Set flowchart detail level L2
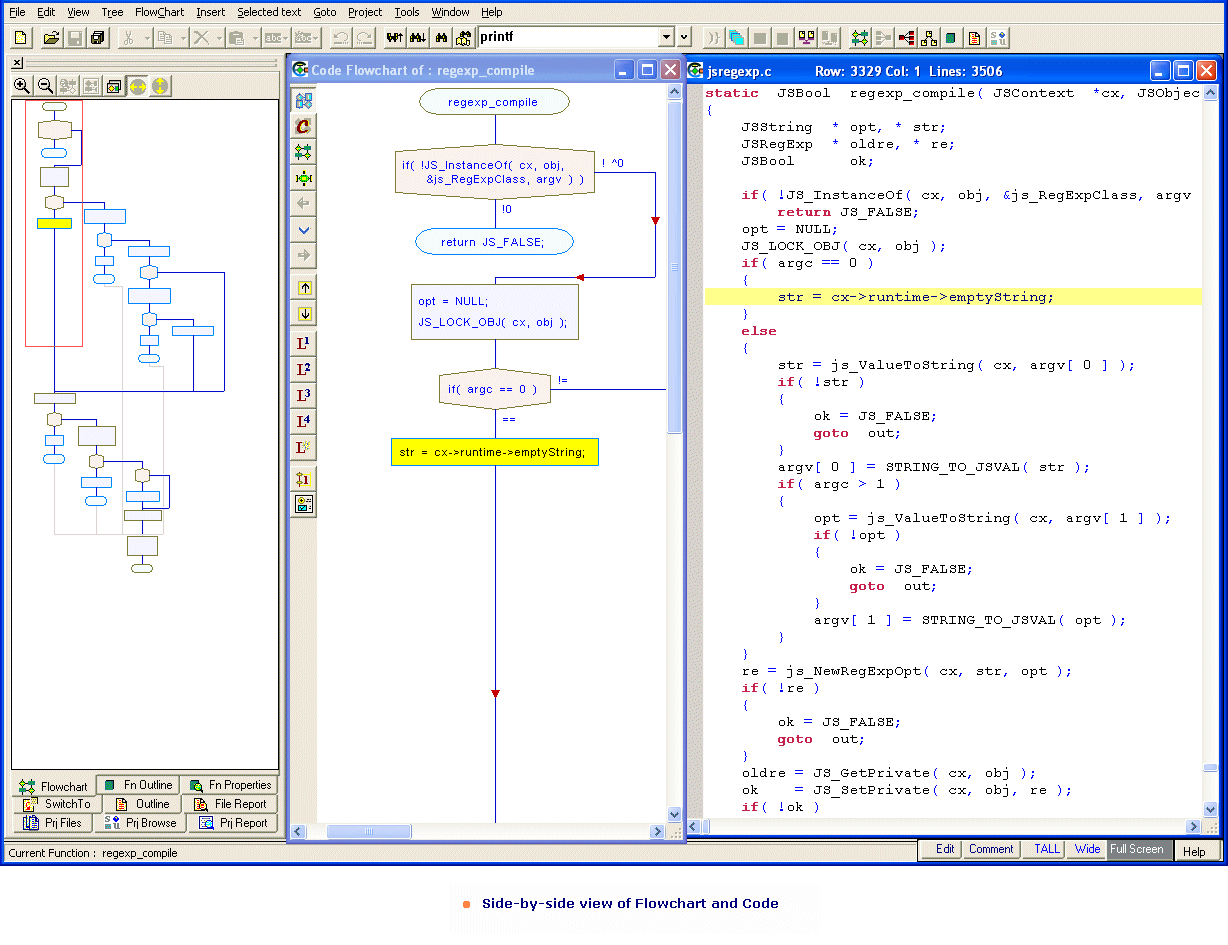 point(304,369)
